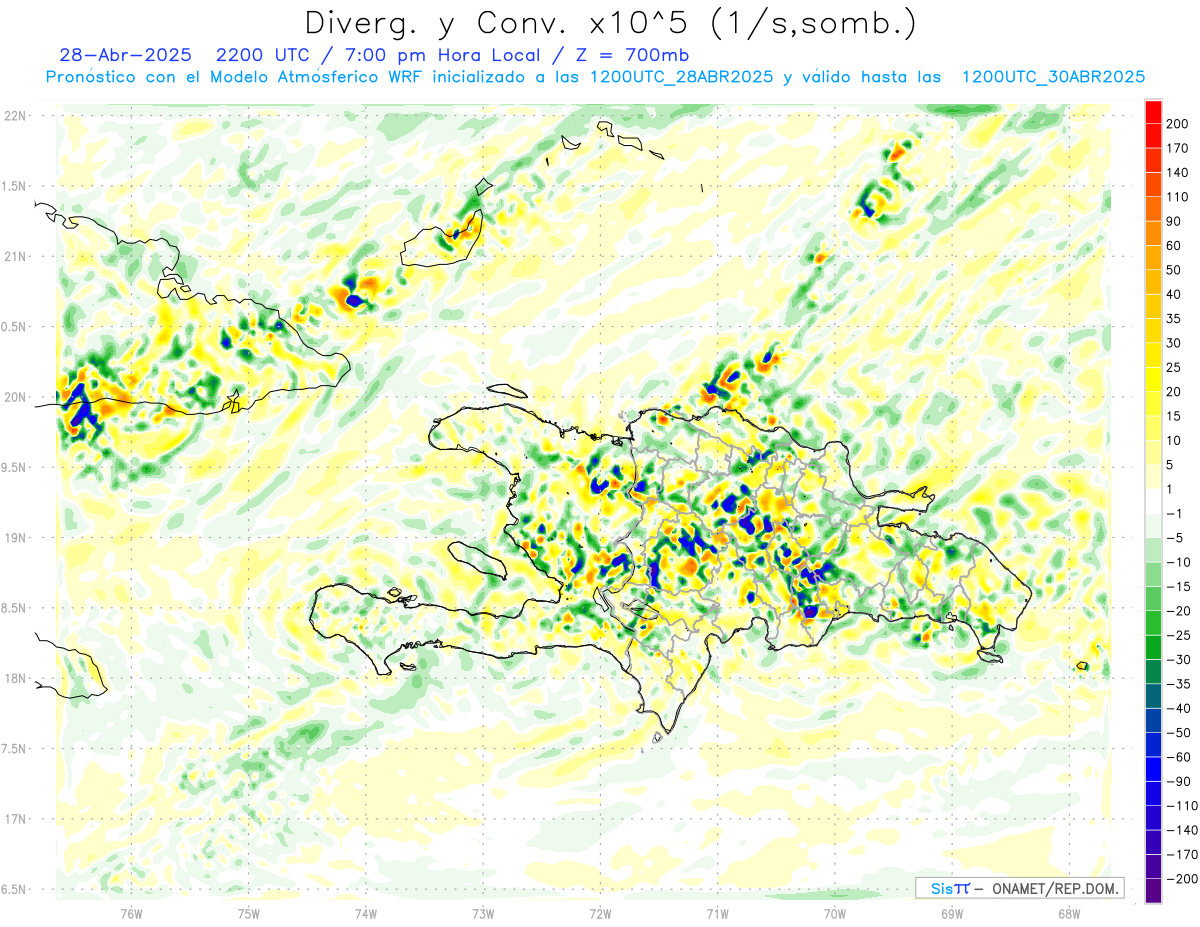This screenshot has width=1200, height=927.
Task: Click the '1200UTC_30ABR2025' valid-until time
Action: (x=1053, y=77)
